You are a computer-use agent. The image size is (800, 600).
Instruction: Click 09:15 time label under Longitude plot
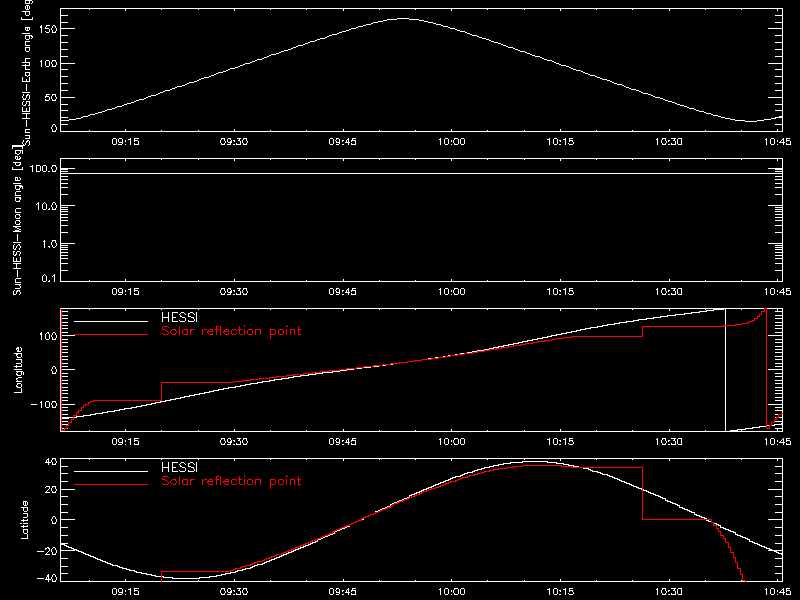click(x=126, y=442)
